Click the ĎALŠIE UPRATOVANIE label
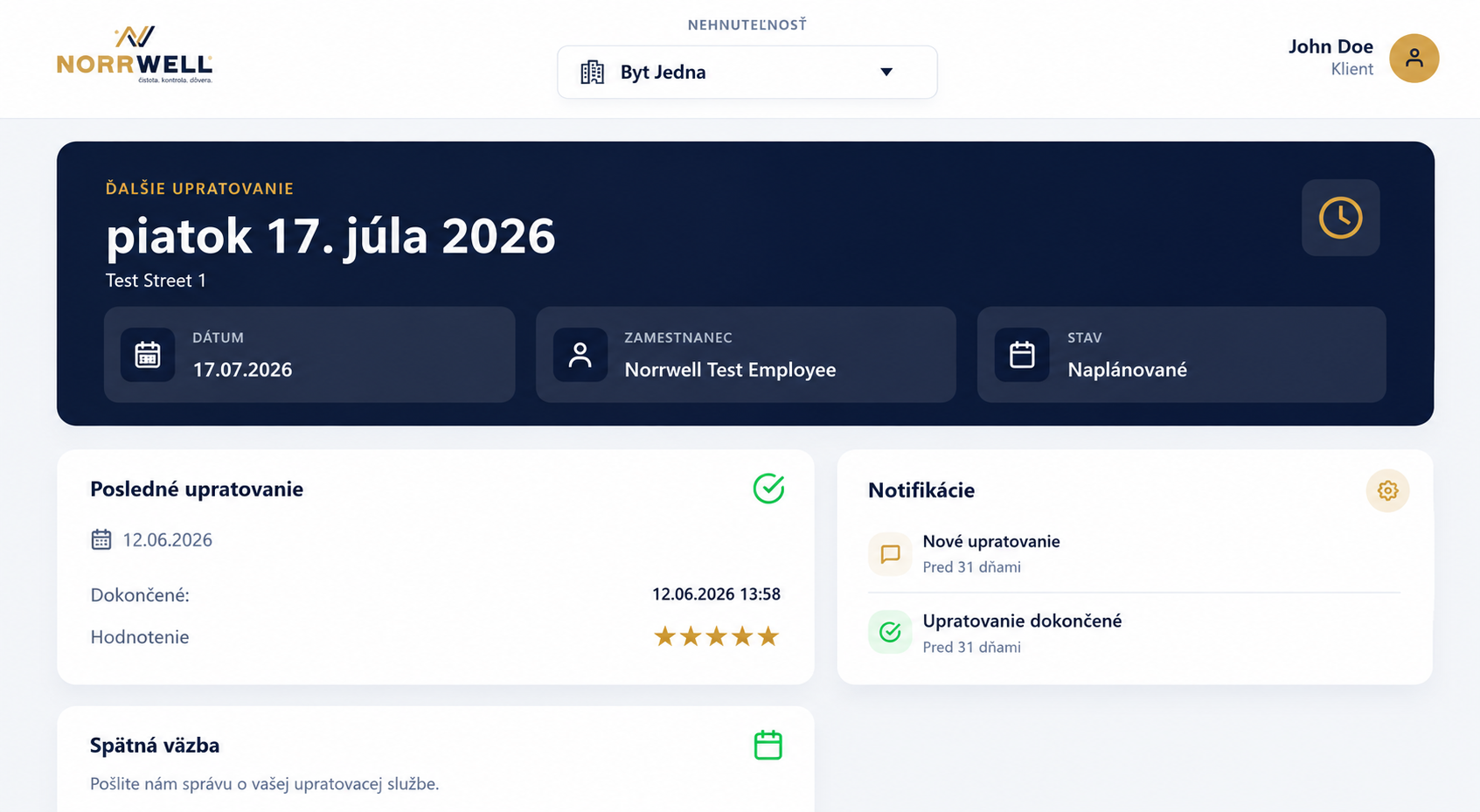This screenshot has height=812, width=1480. [199, 189]
